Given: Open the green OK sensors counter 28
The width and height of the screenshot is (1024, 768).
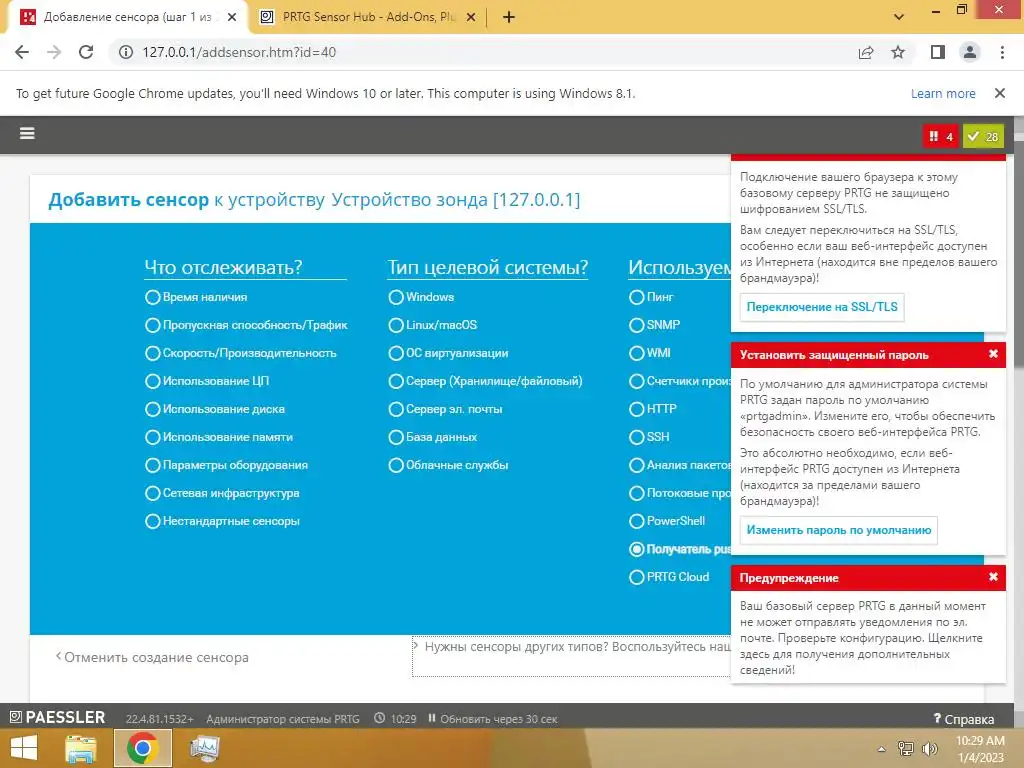Looking at the screenshot, I should (x=983, y=136).
